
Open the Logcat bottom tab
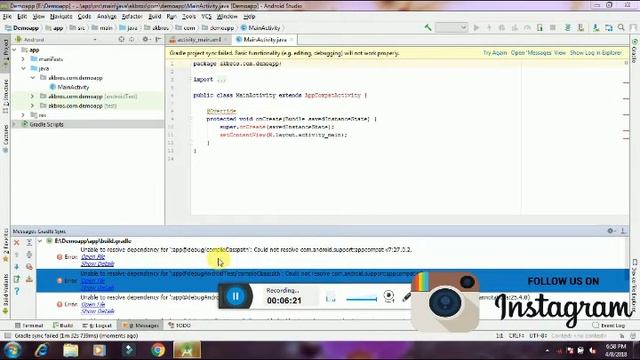point(97,325)
